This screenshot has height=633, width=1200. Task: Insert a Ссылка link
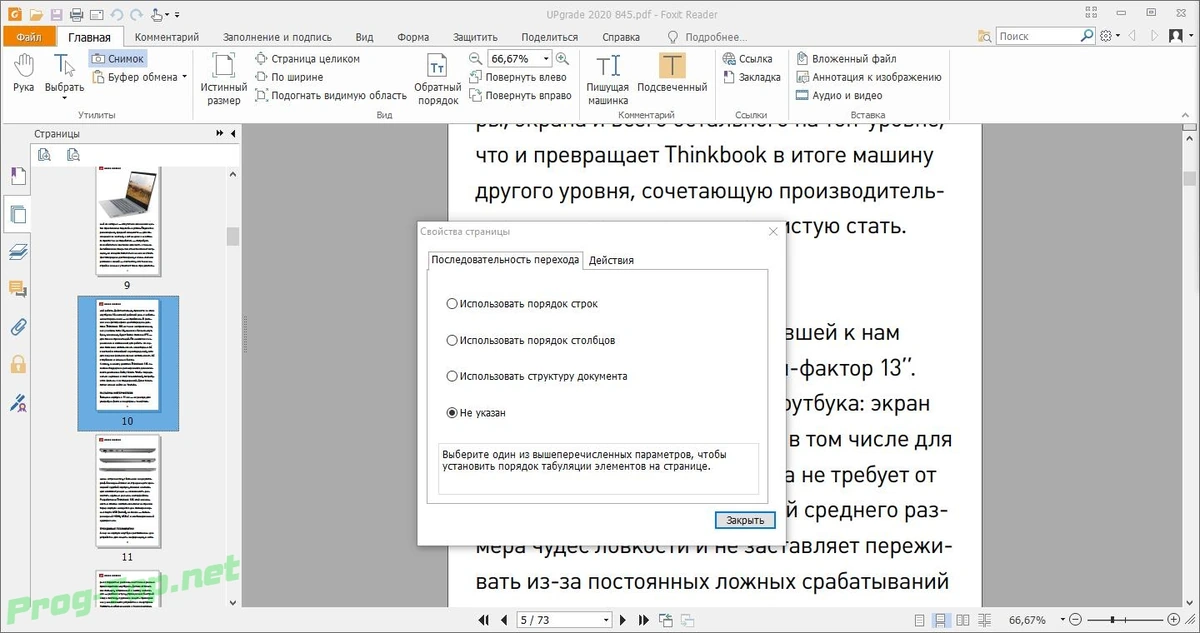[747, 59]
